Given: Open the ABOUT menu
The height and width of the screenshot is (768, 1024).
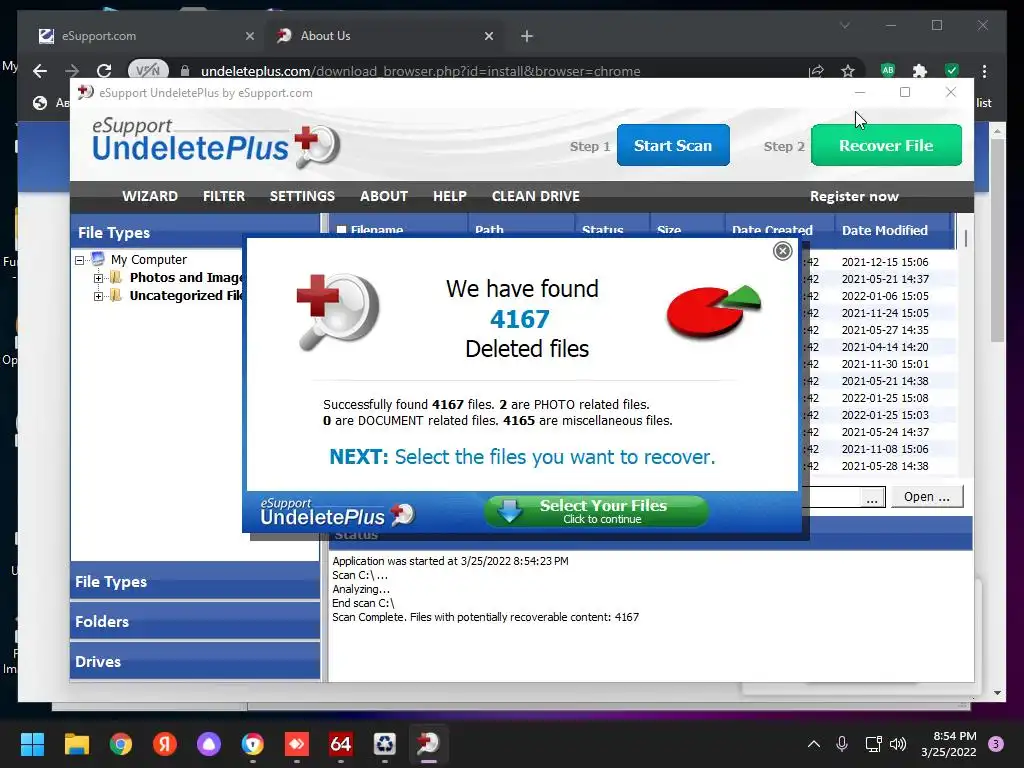Looking at the screenshot, I should (x=383, y=196).
